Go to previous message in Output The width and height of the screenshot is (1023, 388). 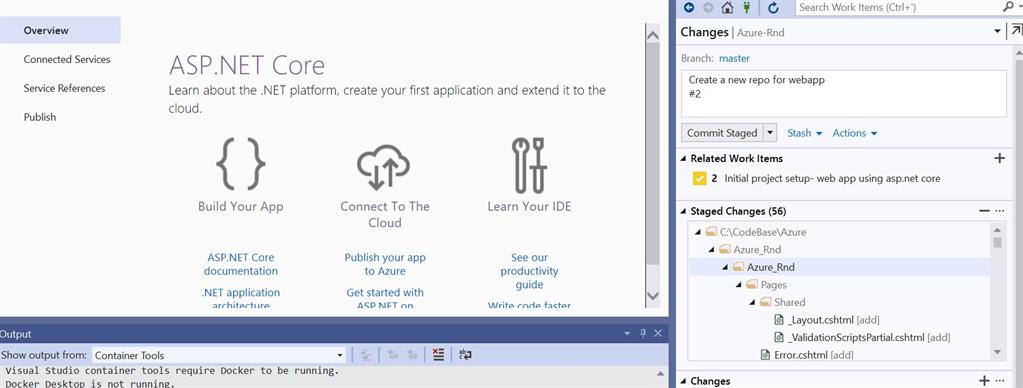(393, 355)
